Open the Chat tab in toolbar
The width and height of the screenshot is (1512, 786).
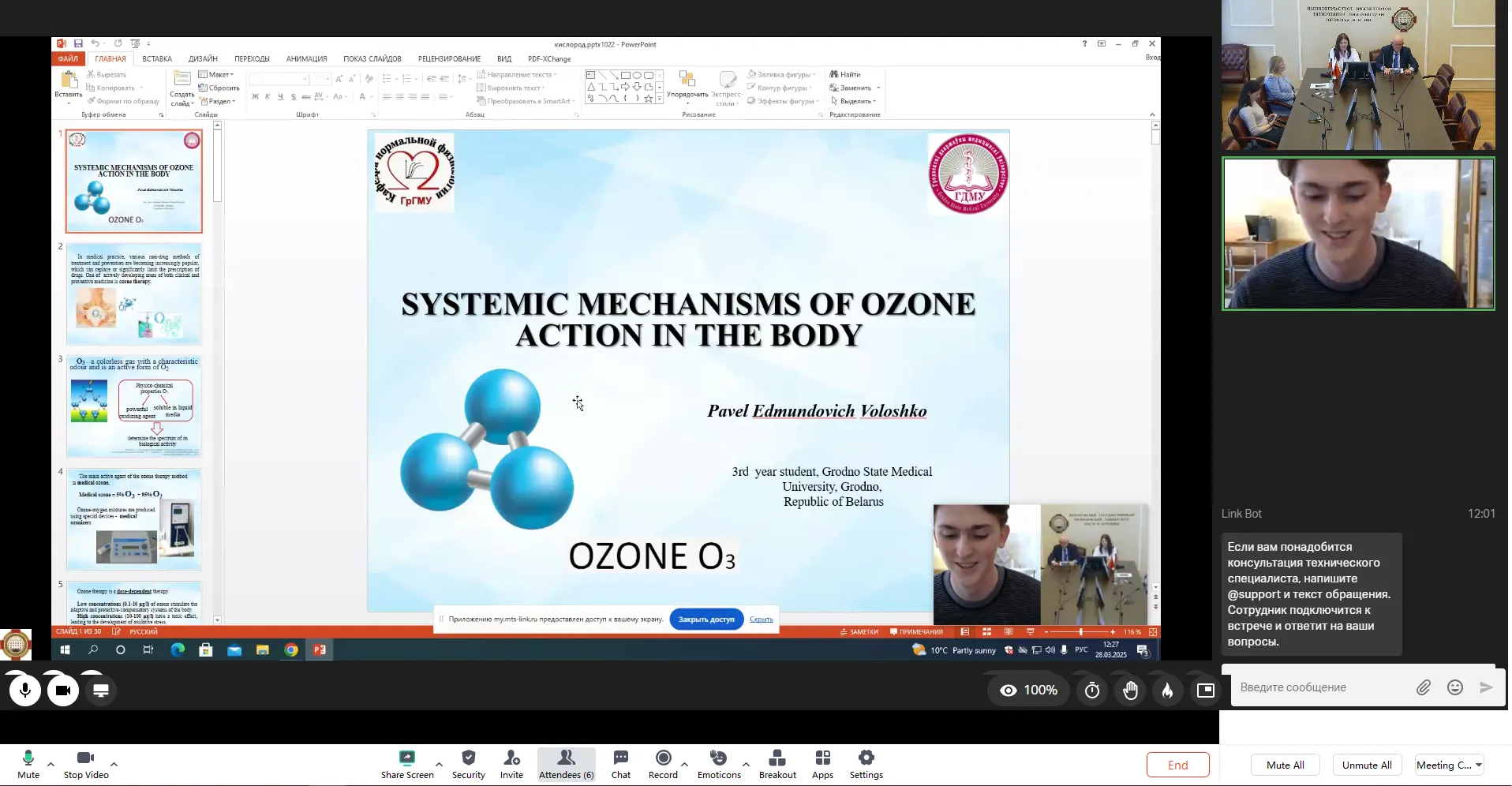tap(621, 764)
